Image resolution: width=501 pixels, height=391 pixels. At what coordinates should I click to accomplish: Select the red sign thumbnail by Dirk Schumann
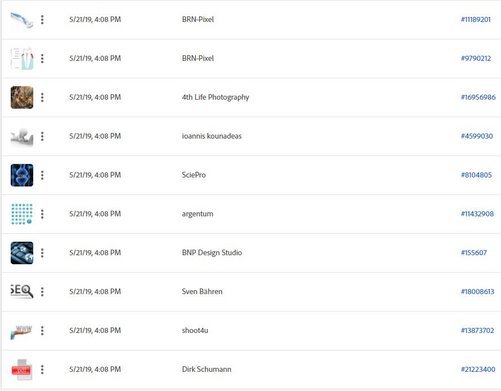click(22, 369)
